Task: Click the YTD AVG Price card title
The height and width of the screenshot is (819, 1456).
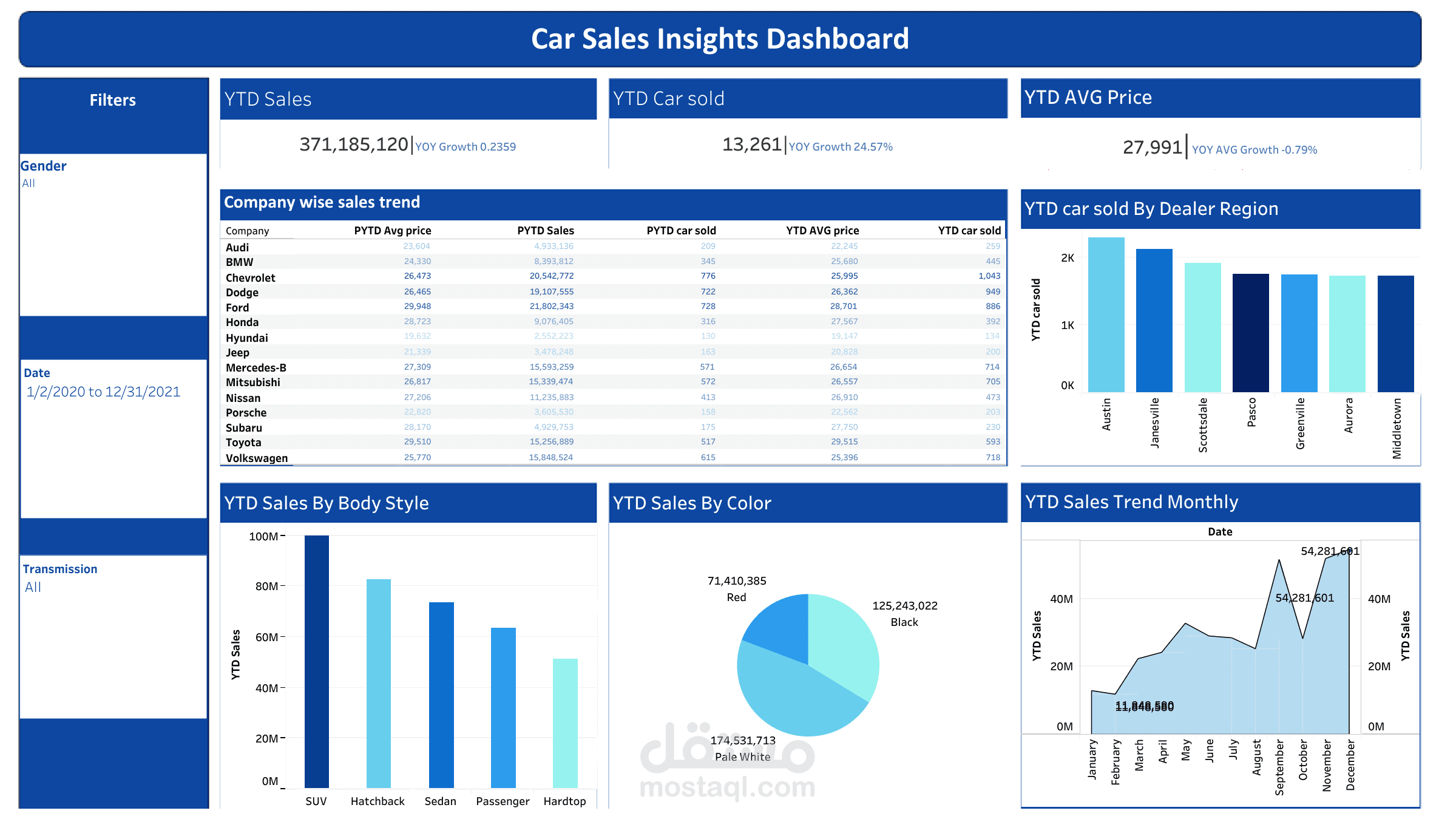Action: (1088, 97)
